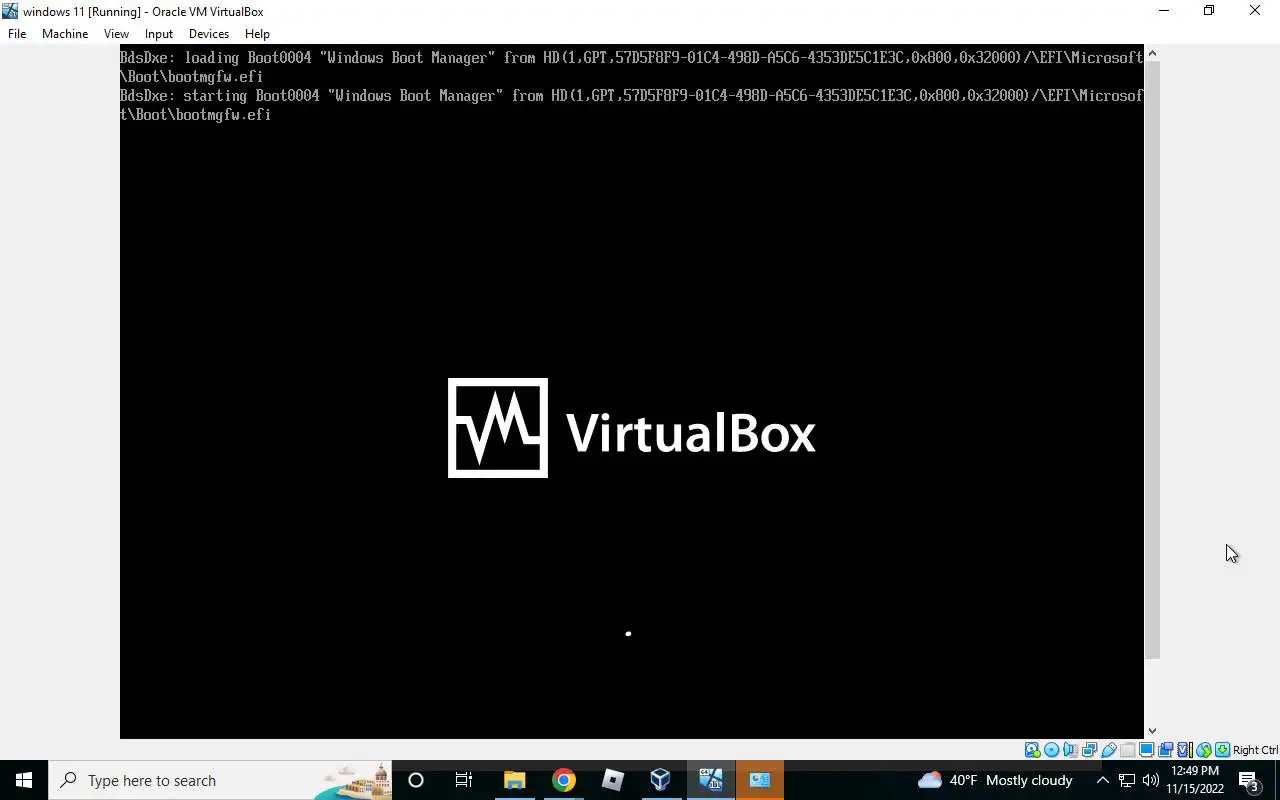Click the VirtualBox window title icon

pos(10,11)
